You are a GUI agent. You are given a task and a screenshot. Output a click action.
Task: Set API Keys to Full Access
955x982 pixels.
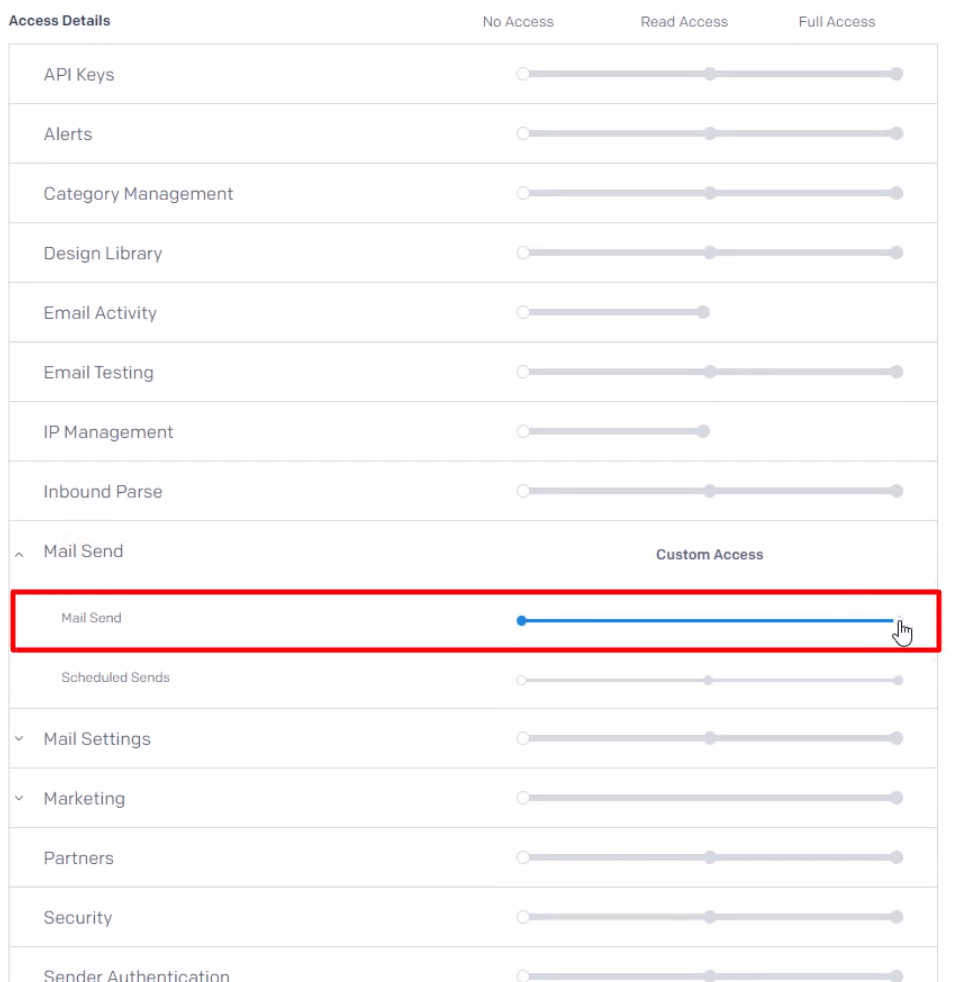click(897, 74)
